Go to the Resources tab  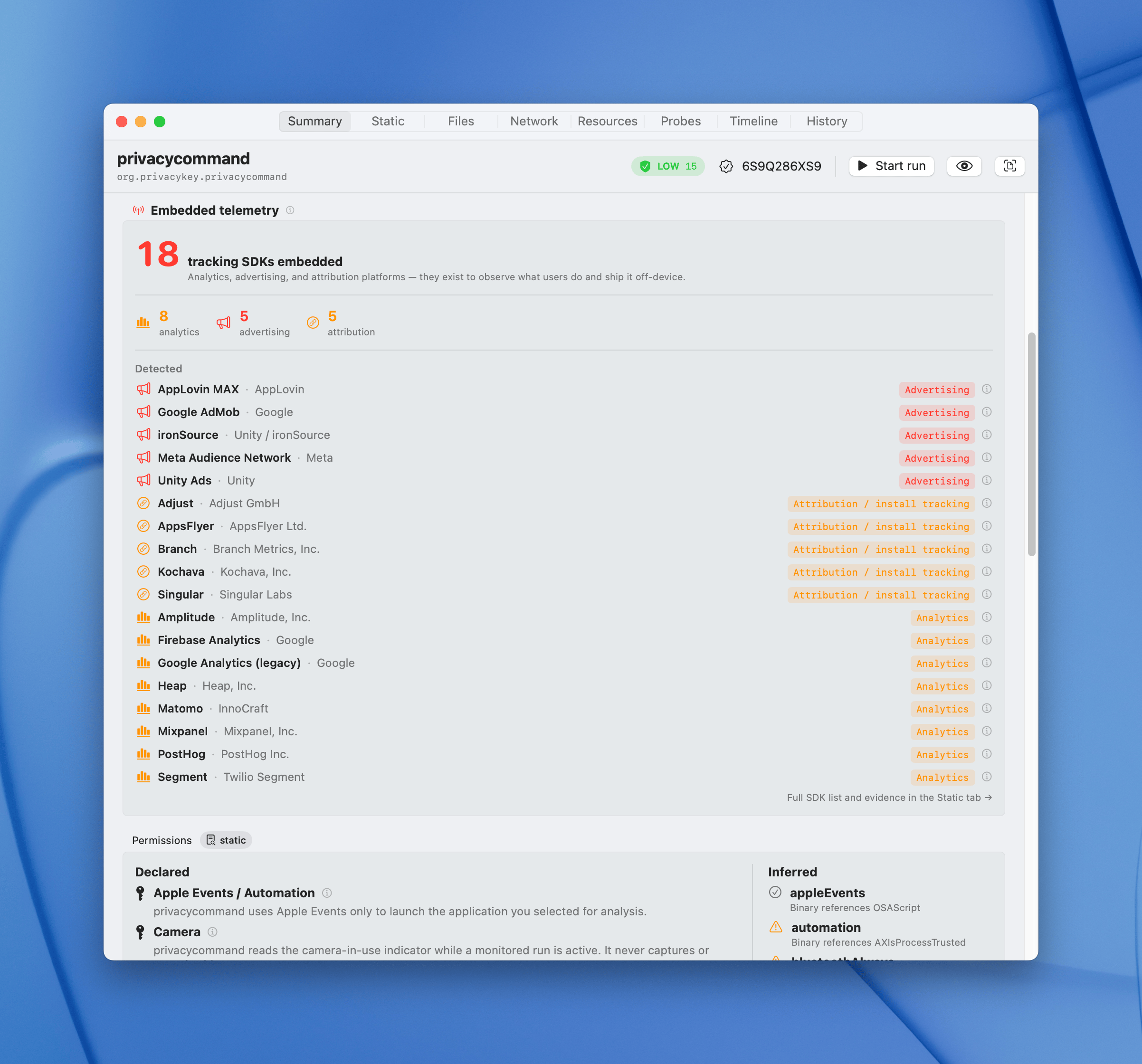click(607, 121)
